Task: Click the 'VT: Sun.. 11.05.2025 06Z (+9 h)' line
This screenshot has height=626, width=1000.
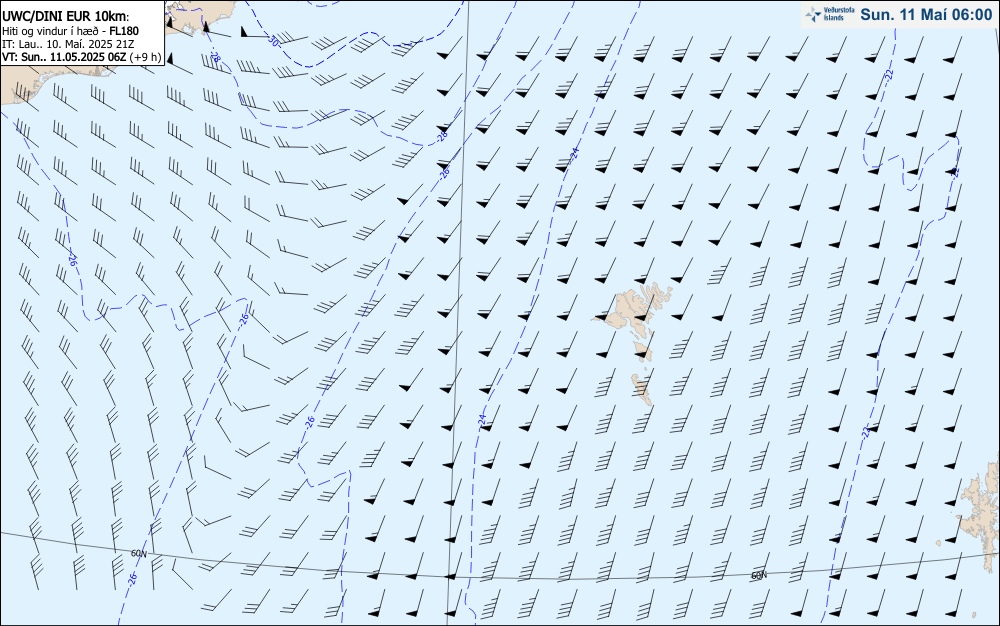Action: pos(82,57)
